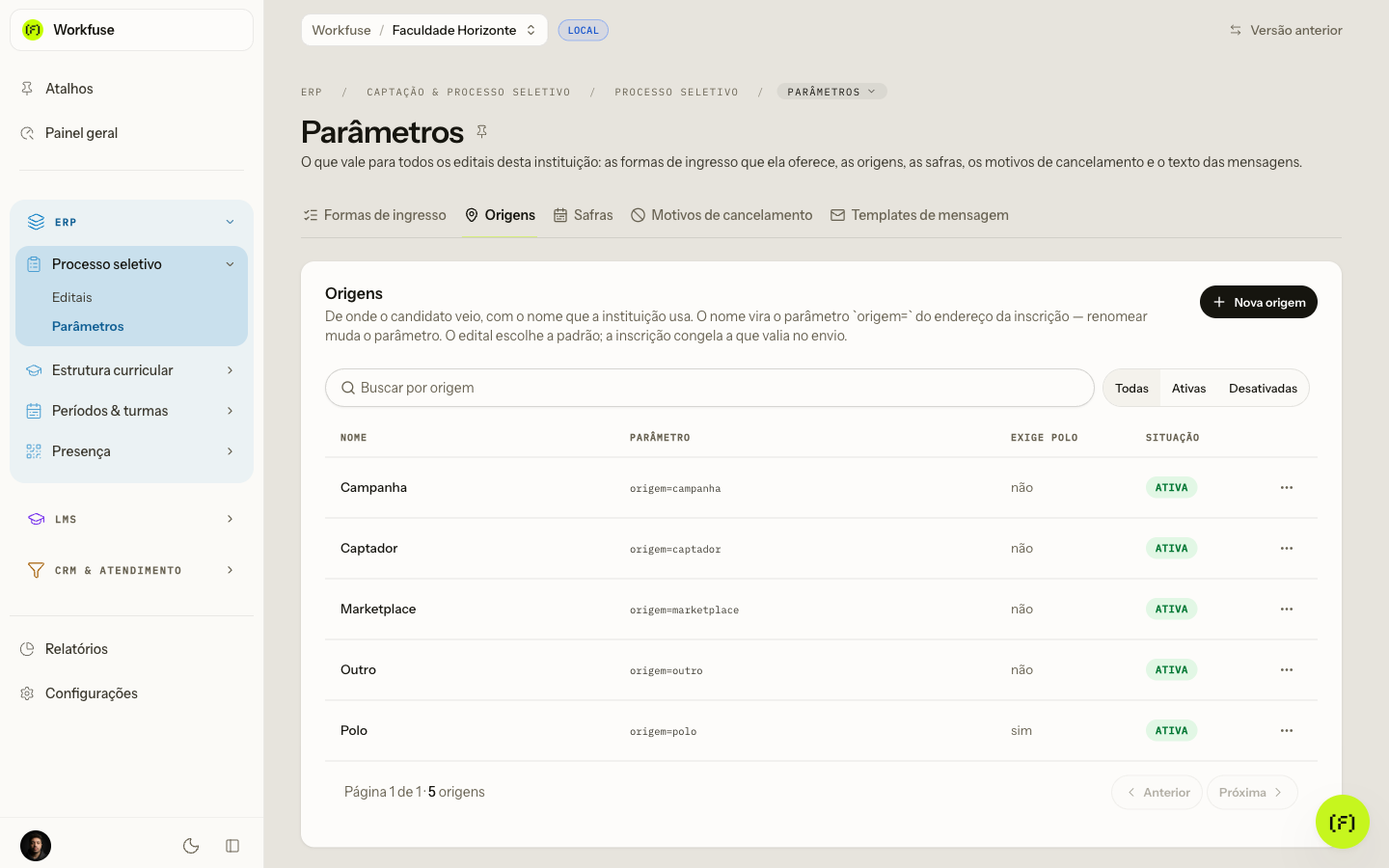Switch to the Safras tab
This screenshot has height=868, width=1389.
pyautogui.click(x=584, y=215)
